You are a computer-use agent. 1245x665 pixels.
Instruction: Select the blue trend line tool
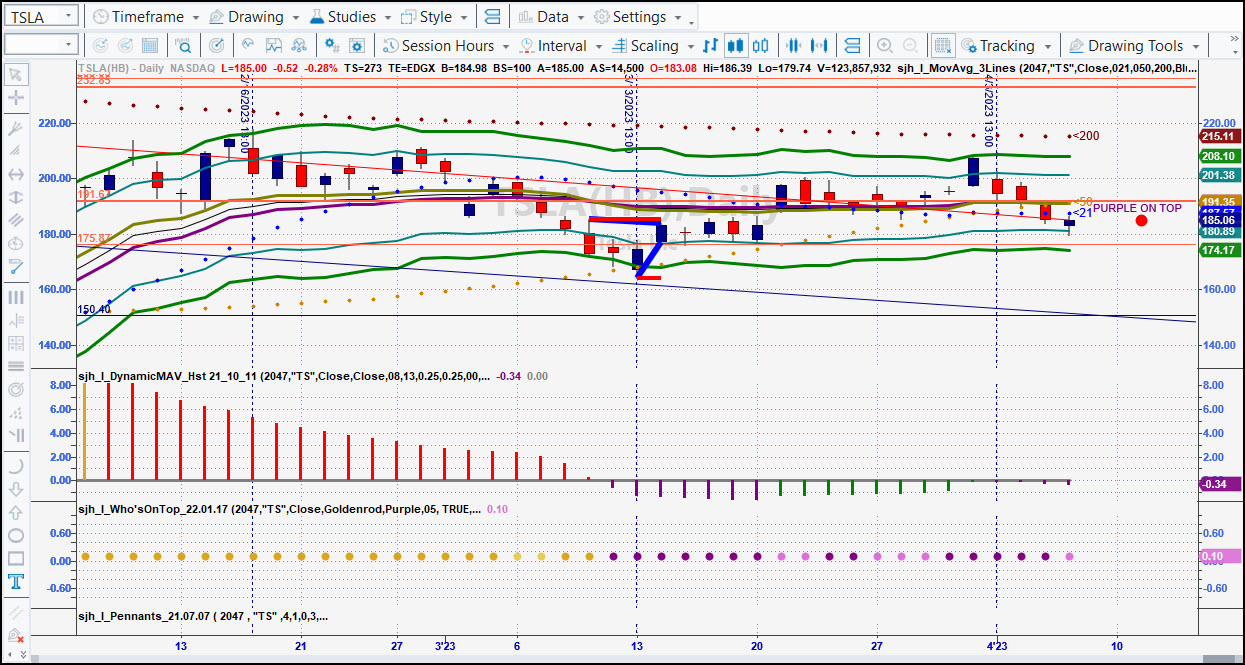click(16, 267)
